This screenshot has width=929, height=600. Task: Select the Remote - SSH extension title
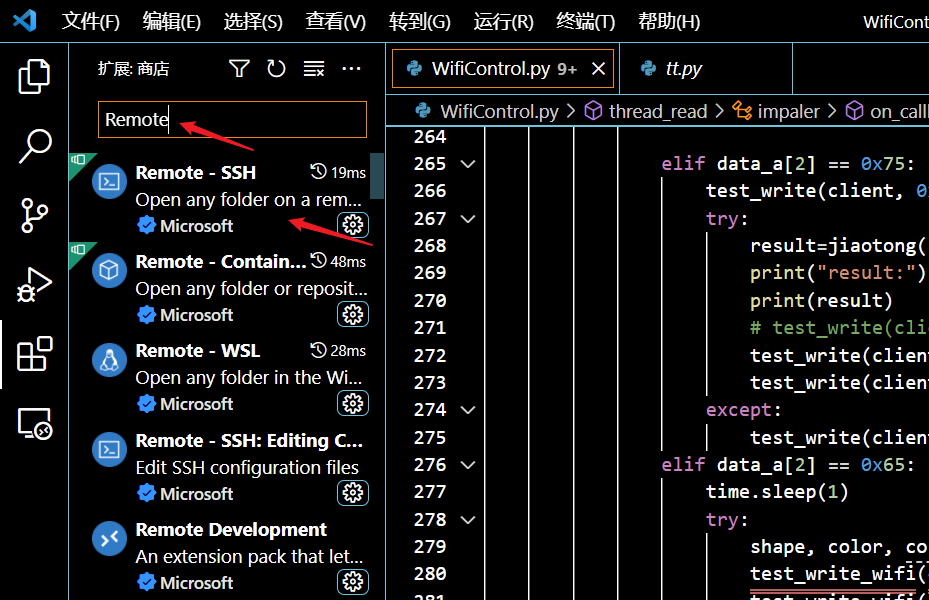(196, 172)
